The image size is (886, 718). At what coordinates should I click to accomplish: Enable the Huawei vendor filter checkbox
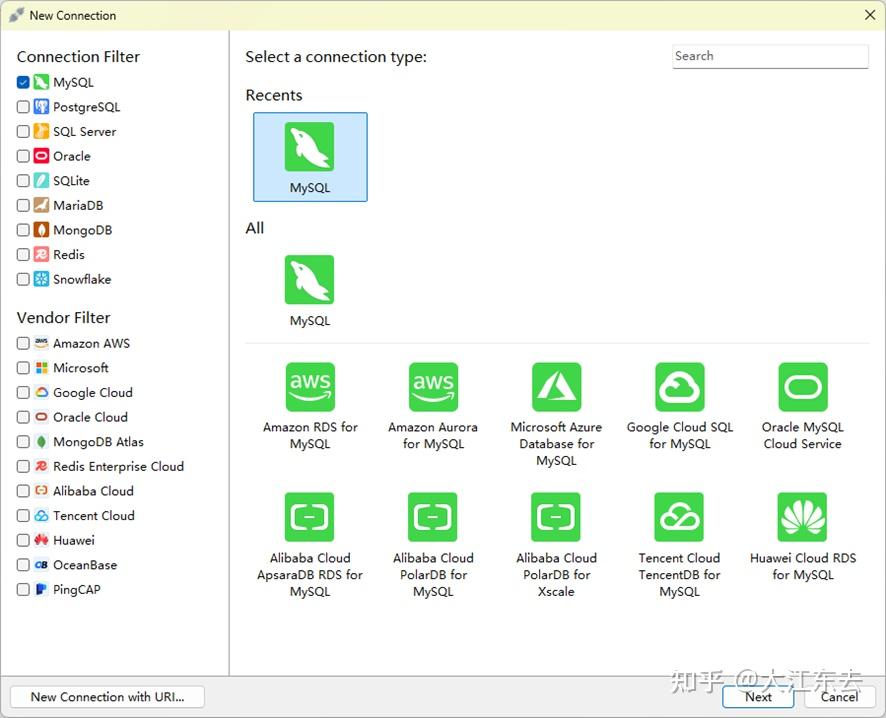pyautogui.click(x=23, y=540)
